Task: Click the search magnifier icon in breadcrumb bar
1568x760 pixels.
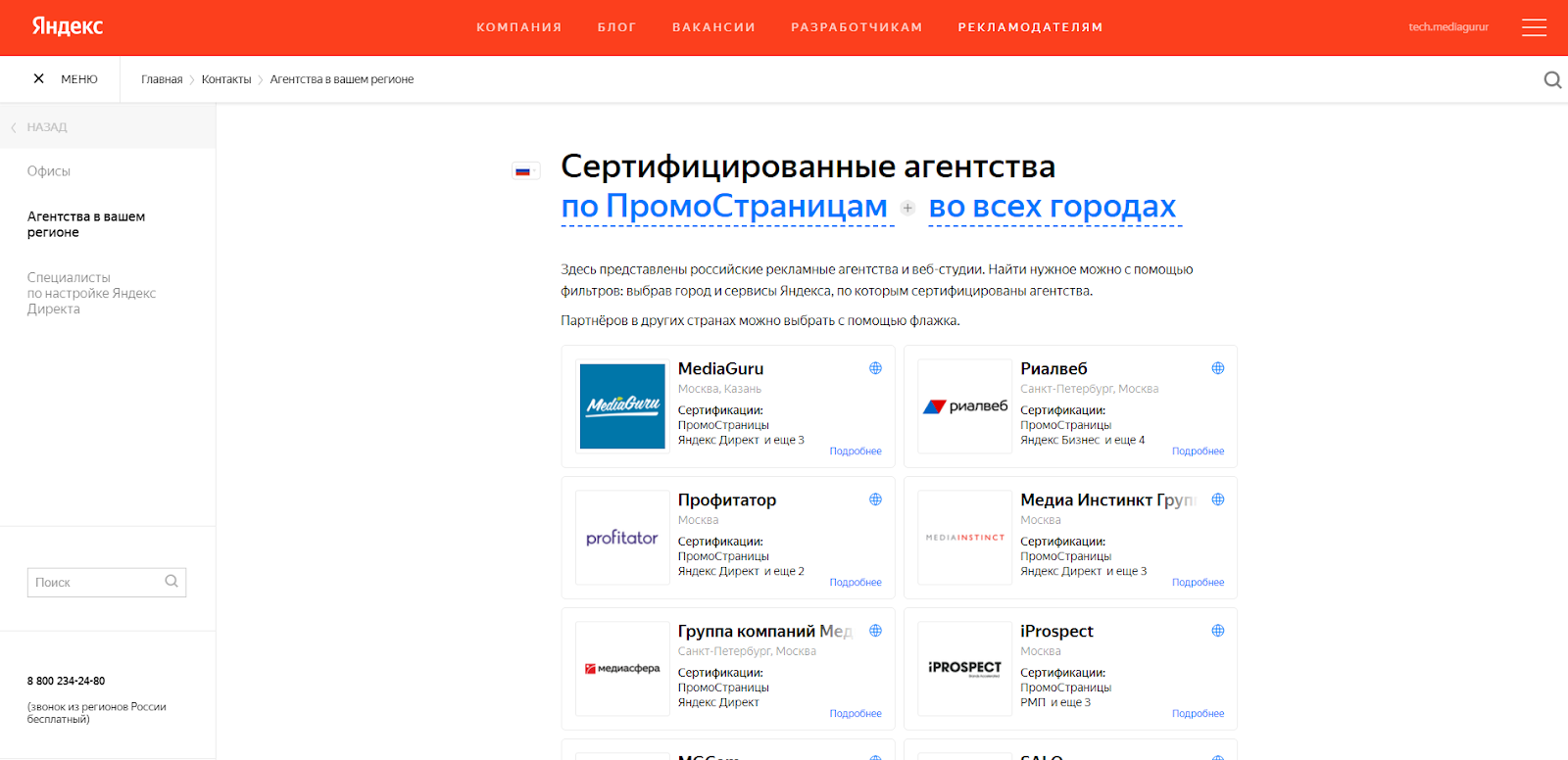Action: 1552,79
